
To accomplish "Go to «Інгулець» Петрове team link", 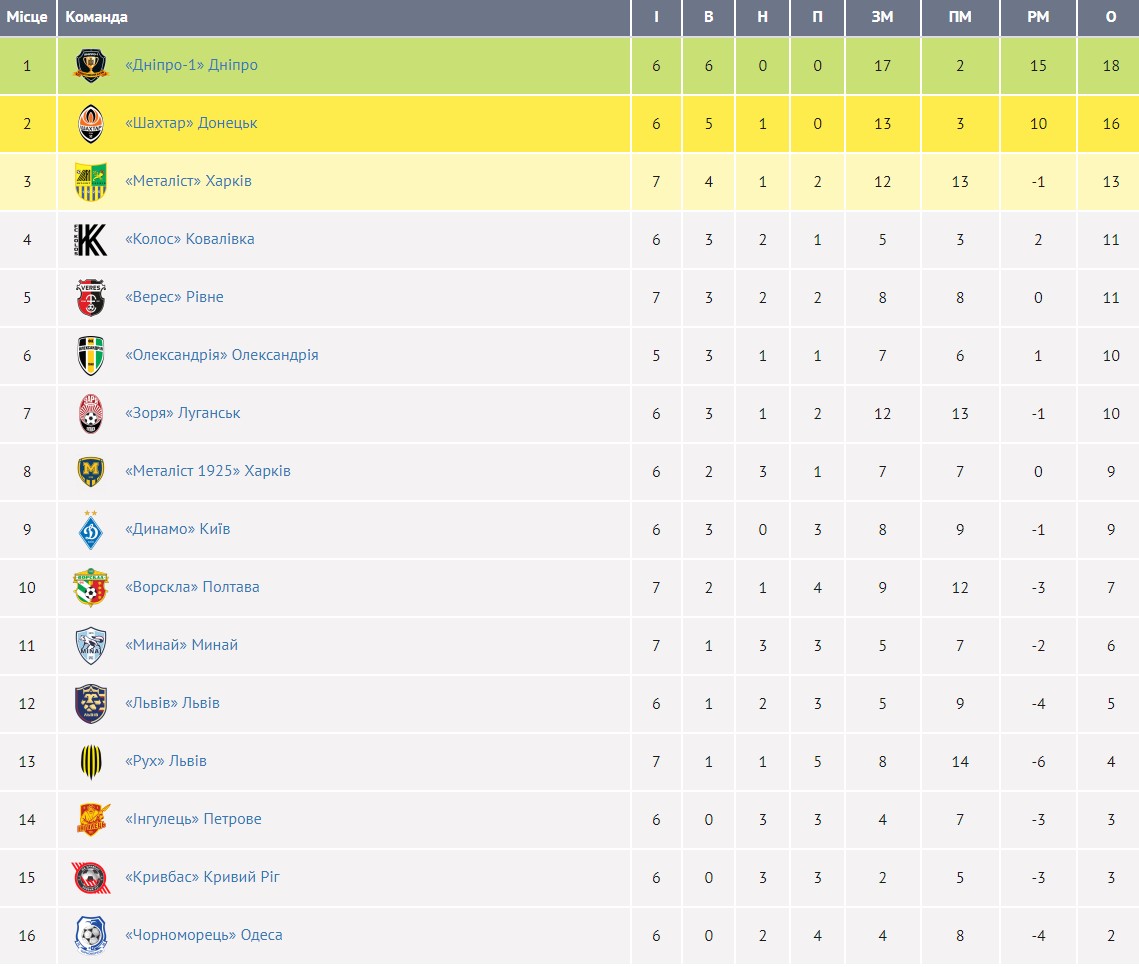I will tap(193, 819).
